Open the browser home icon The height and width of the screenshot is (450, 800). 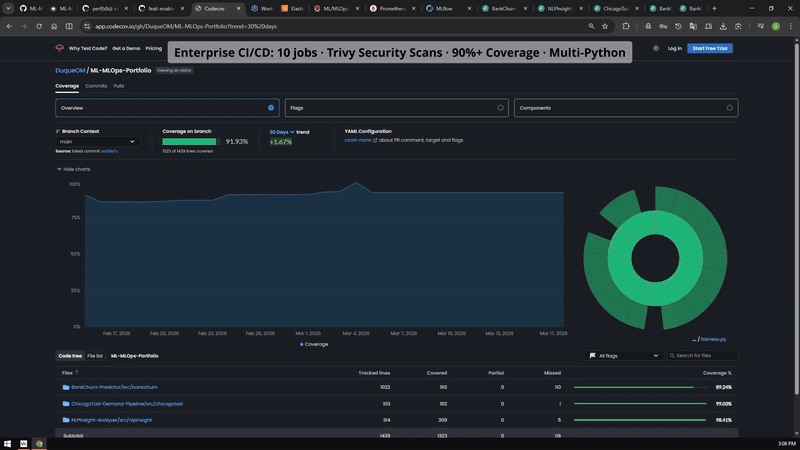pos(54,27)
